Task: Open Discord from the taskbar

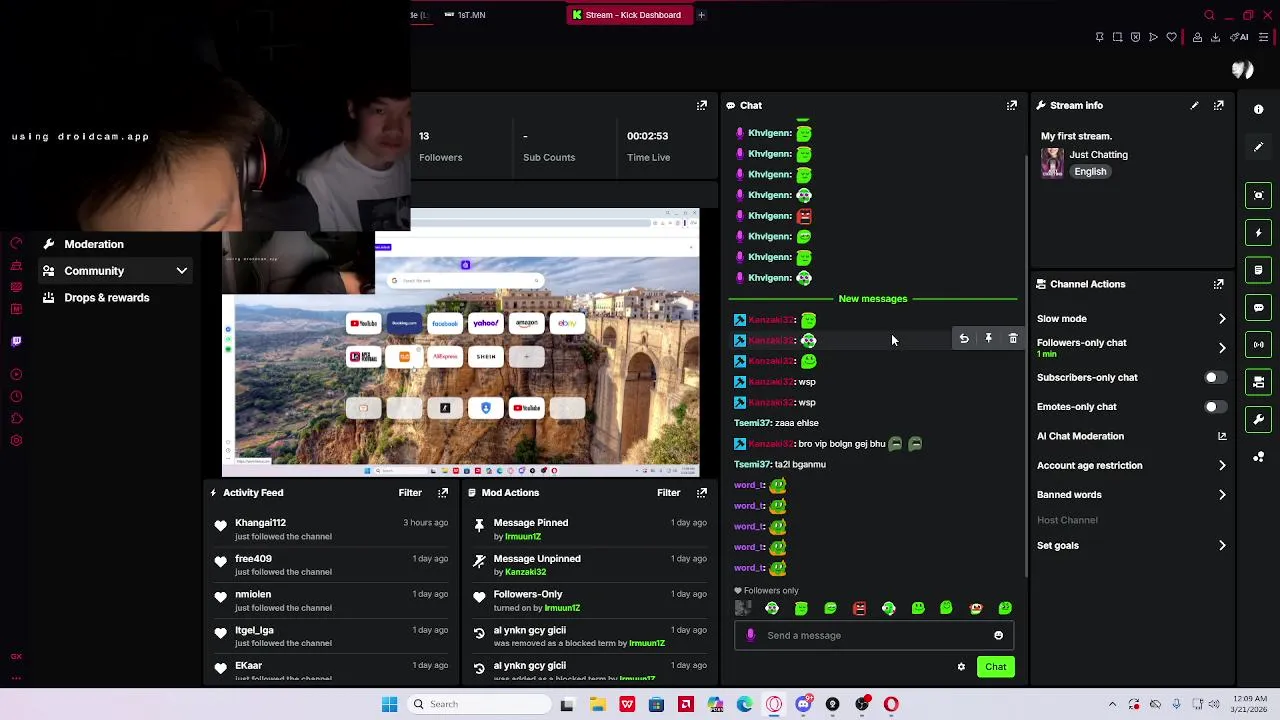Action: pyautogui.click(x=803, y=704)
